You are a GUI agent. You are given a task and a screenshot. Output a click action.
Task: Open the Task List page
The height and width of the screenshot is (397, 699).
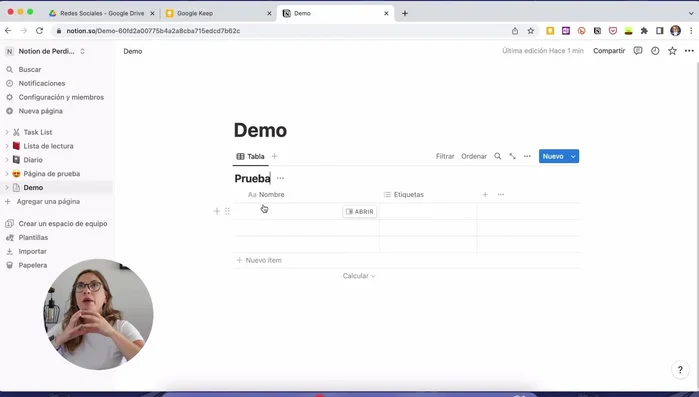click(x=37, y=132)
